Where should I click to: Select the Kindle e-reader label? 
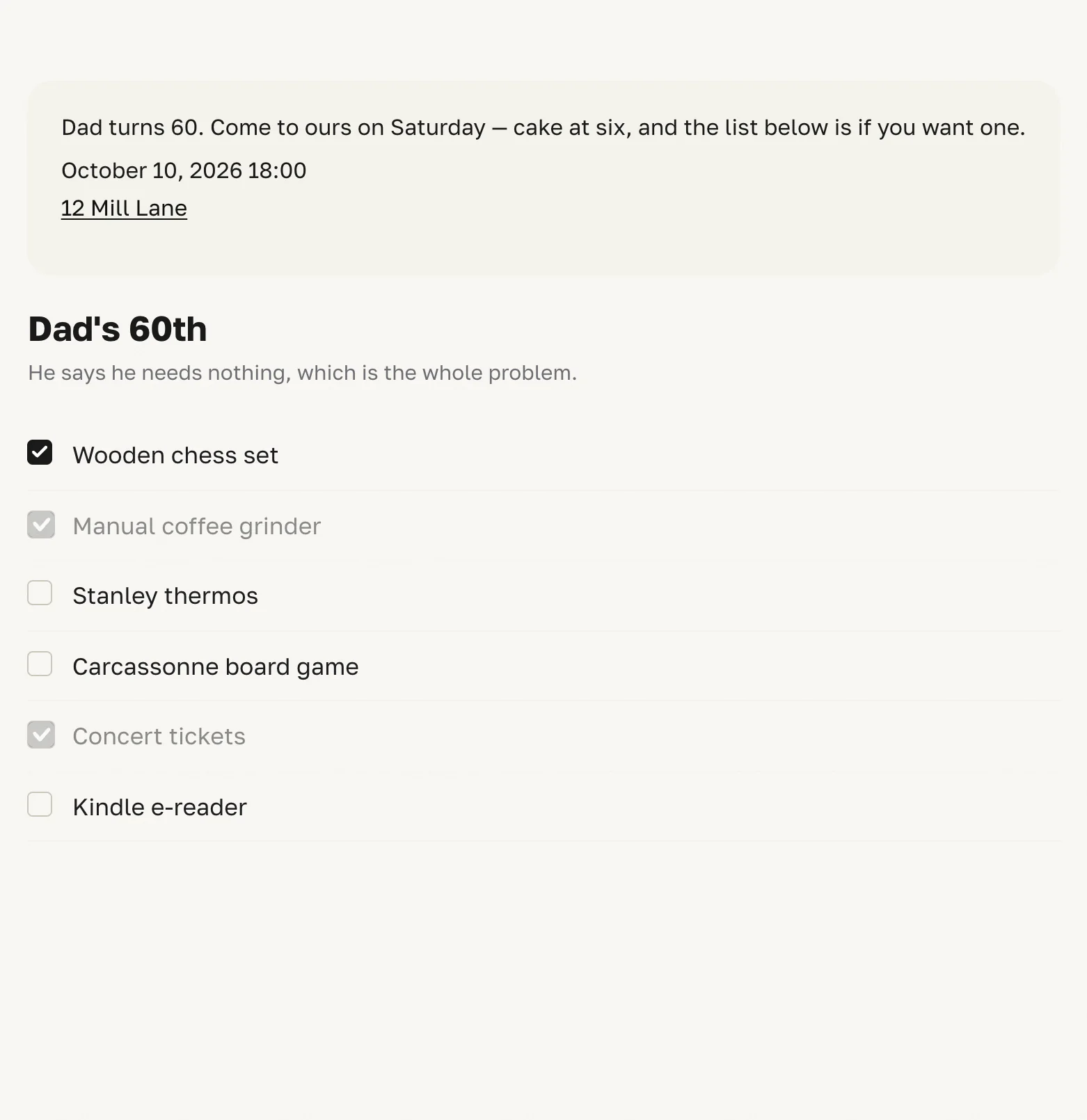point(160,807)
